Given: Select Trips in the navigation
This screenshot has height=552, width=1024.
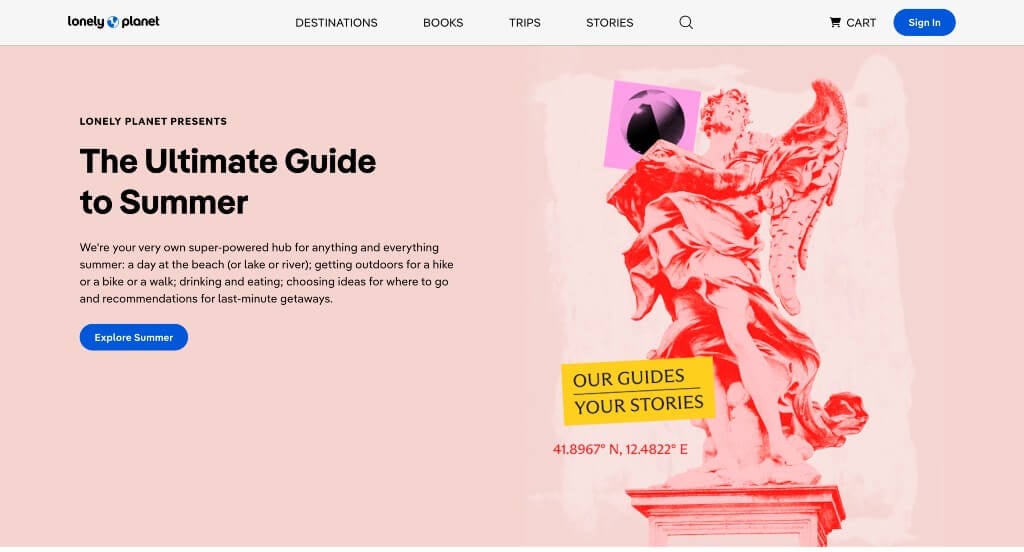Looking at the screenshot, I should [x=524, y=22].
